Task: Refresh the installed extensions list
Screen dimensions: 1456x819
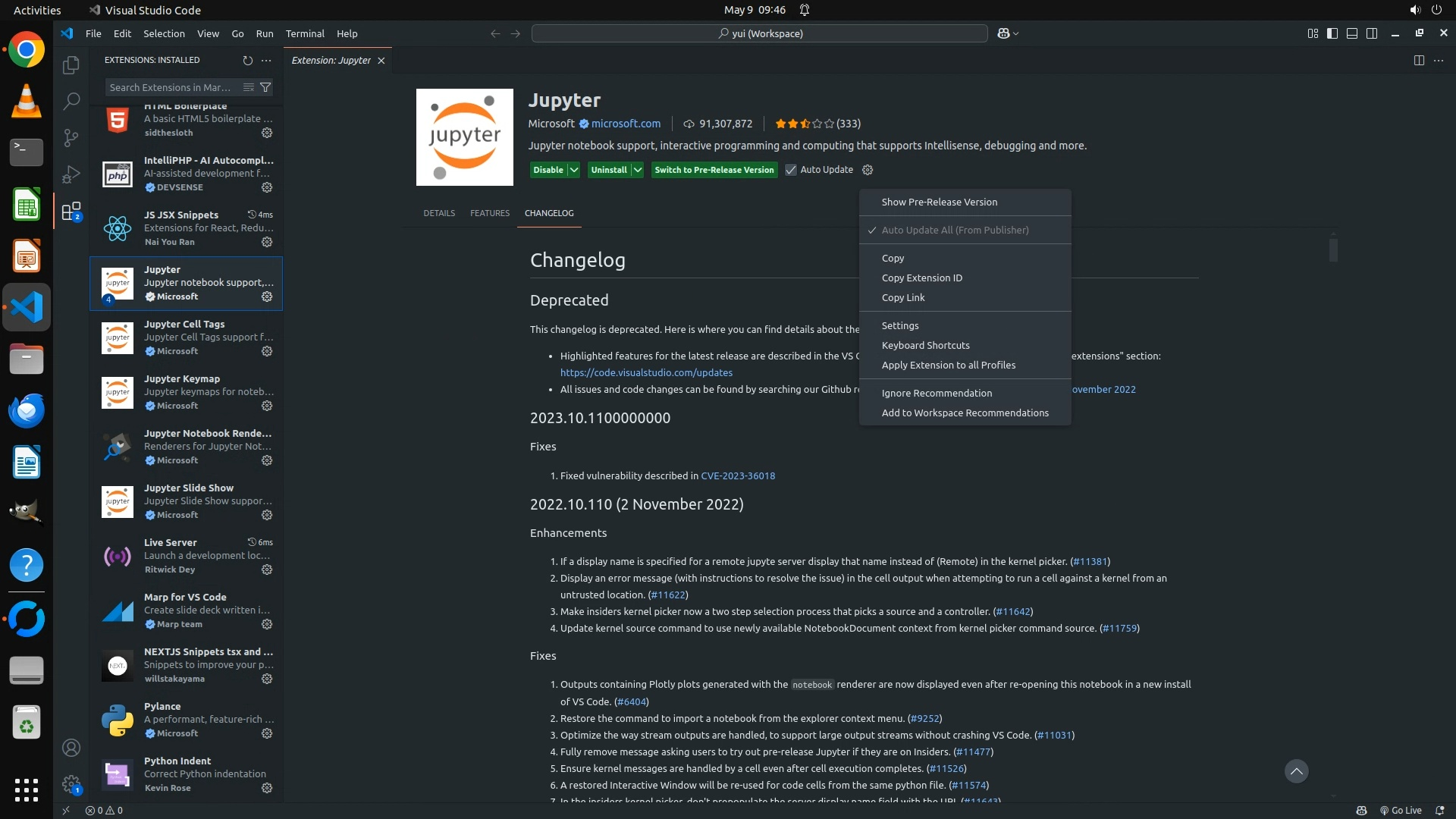Action: (247, 60)
